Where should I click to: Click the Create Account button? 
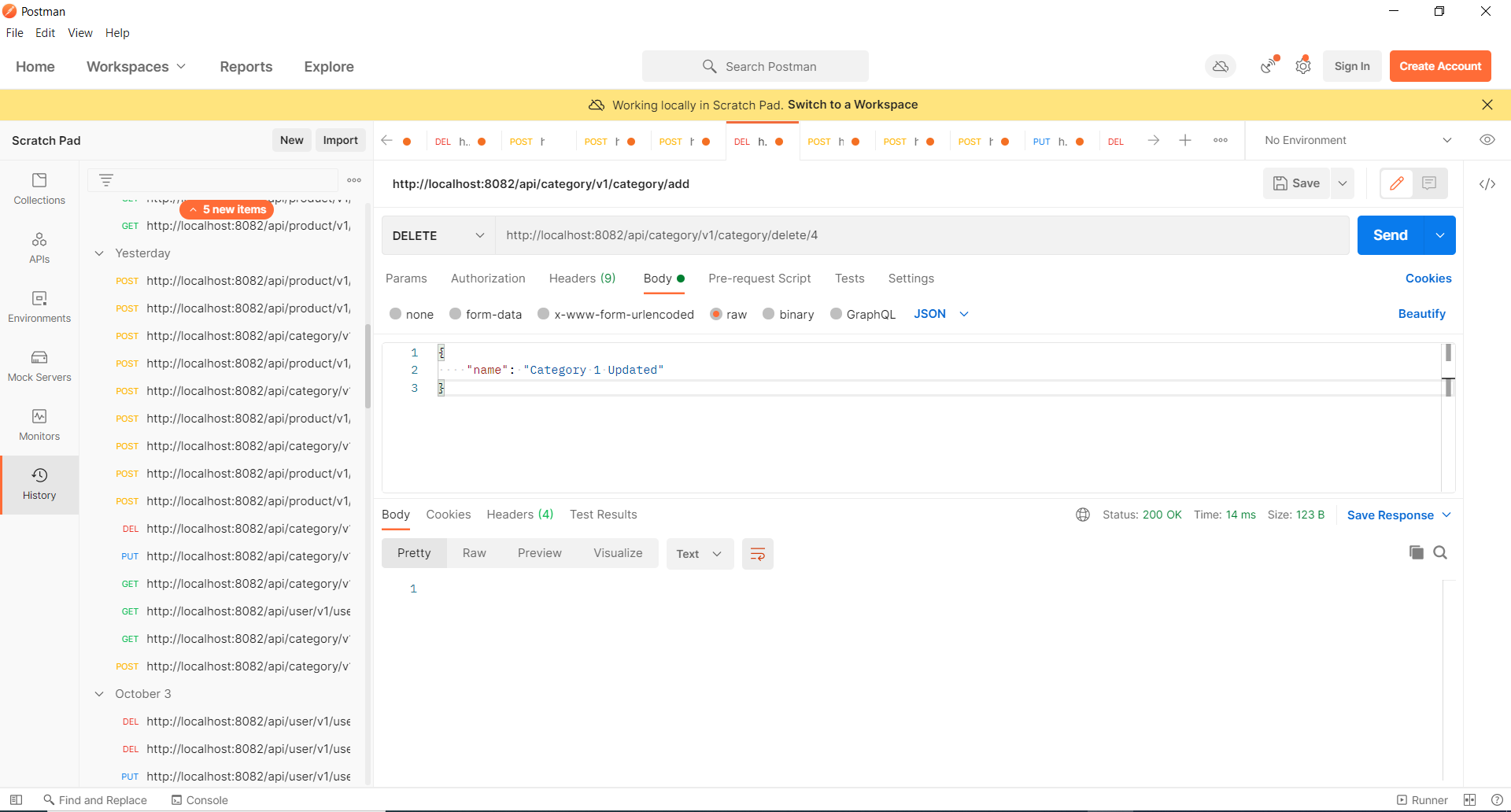1440,66
